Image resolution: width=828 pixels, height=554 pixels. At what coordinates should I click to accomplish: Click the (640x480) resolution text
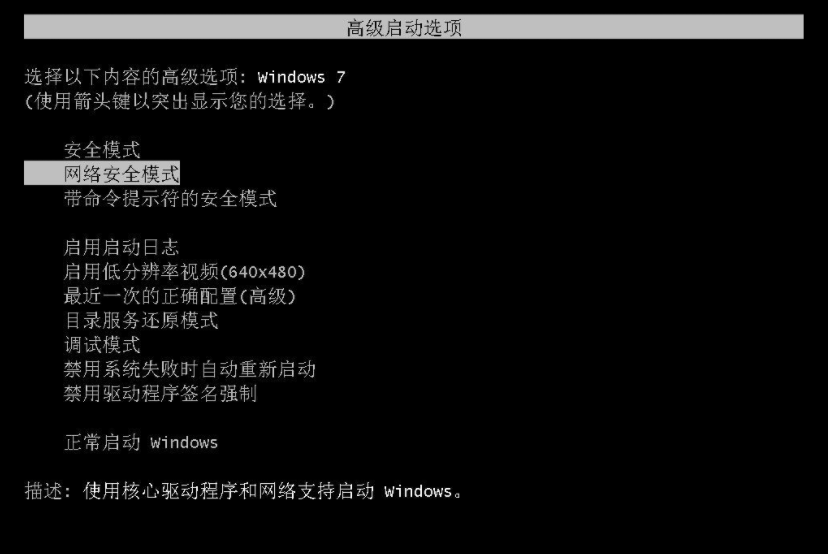(262, 272)
